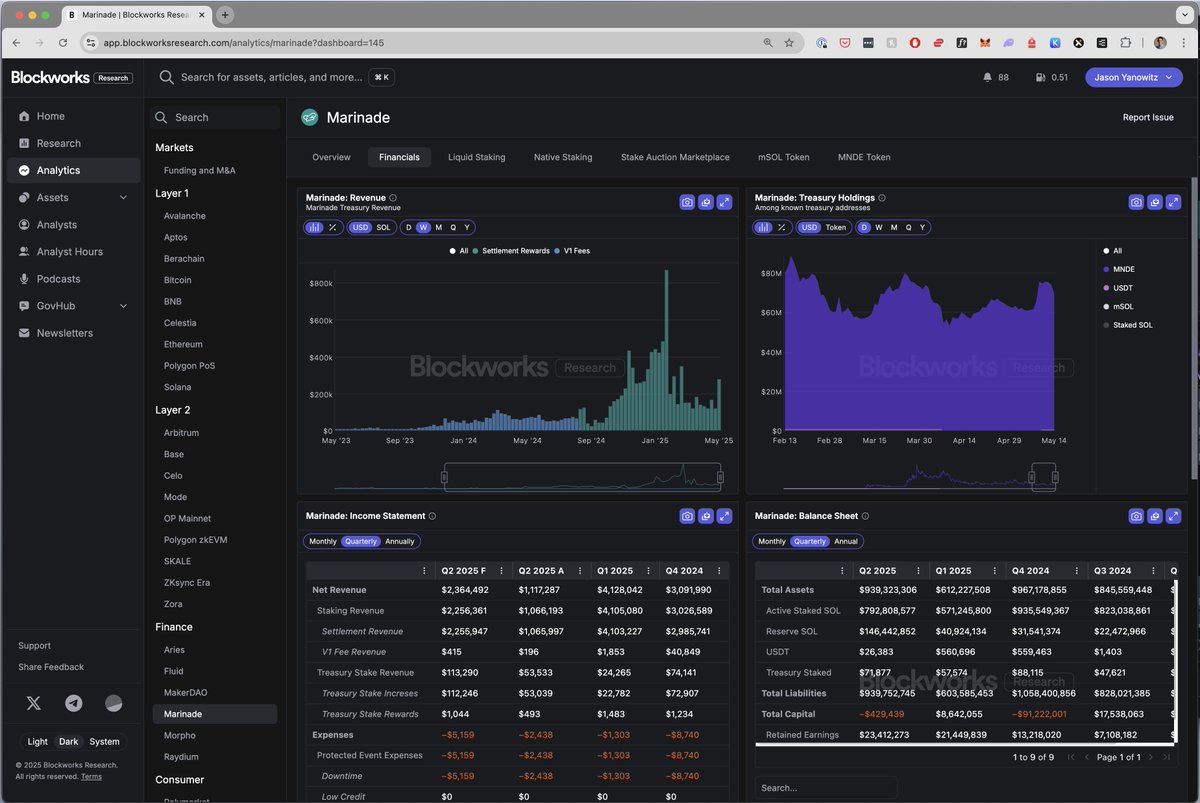Select Light theme in sidebar
The image size is (1200, 803).
(37, 742)
